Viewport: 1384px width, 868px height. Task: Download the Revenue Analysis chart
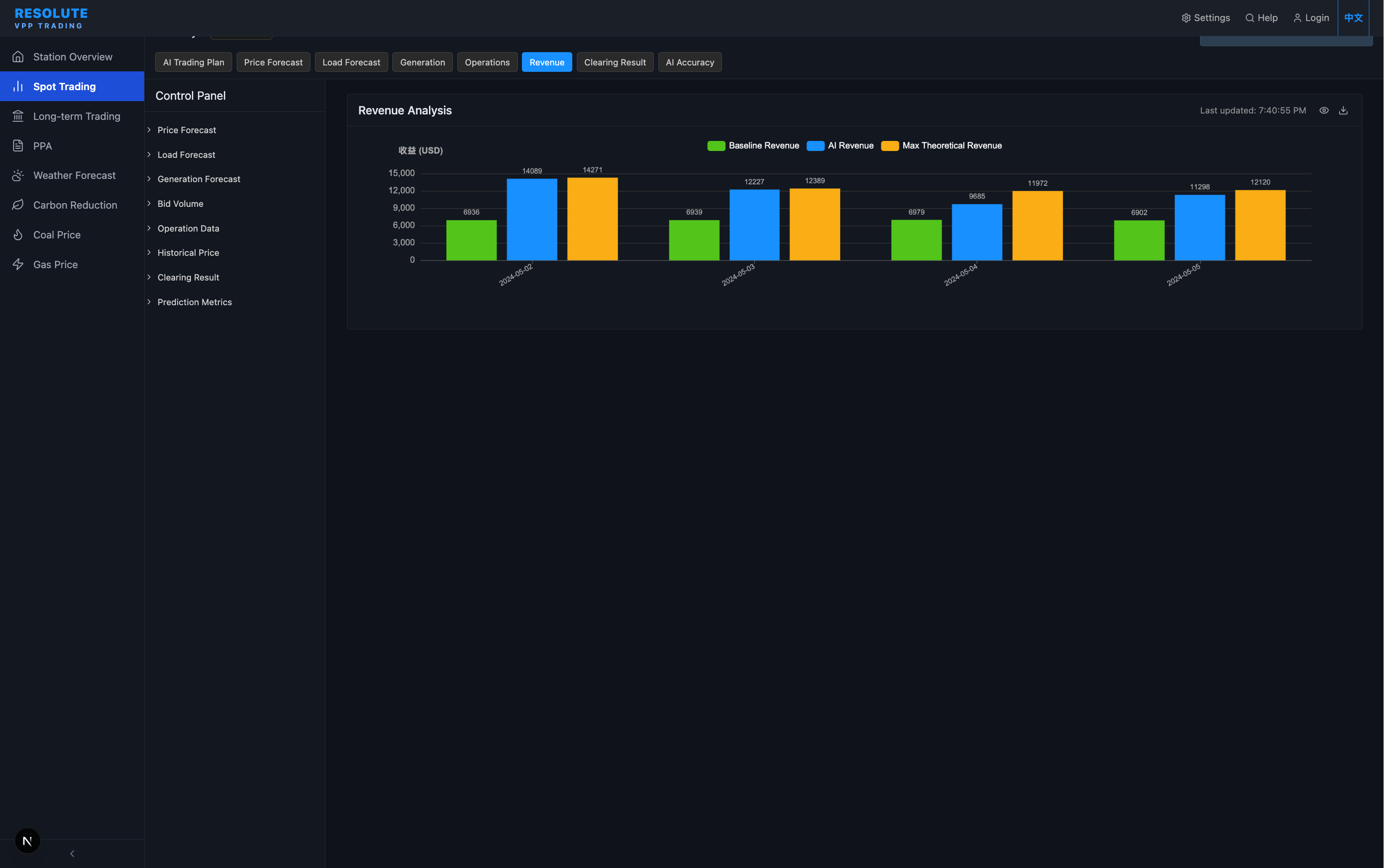(1343, 110)
